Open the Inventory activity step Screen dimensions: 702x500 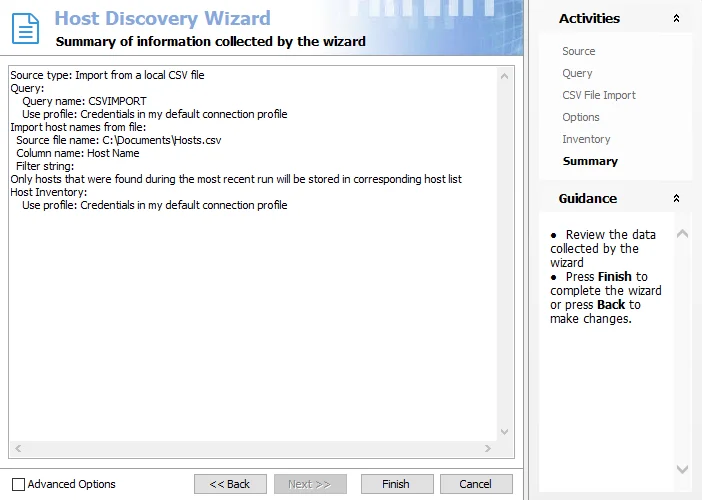pyautogui.click(x=586, y=139)
